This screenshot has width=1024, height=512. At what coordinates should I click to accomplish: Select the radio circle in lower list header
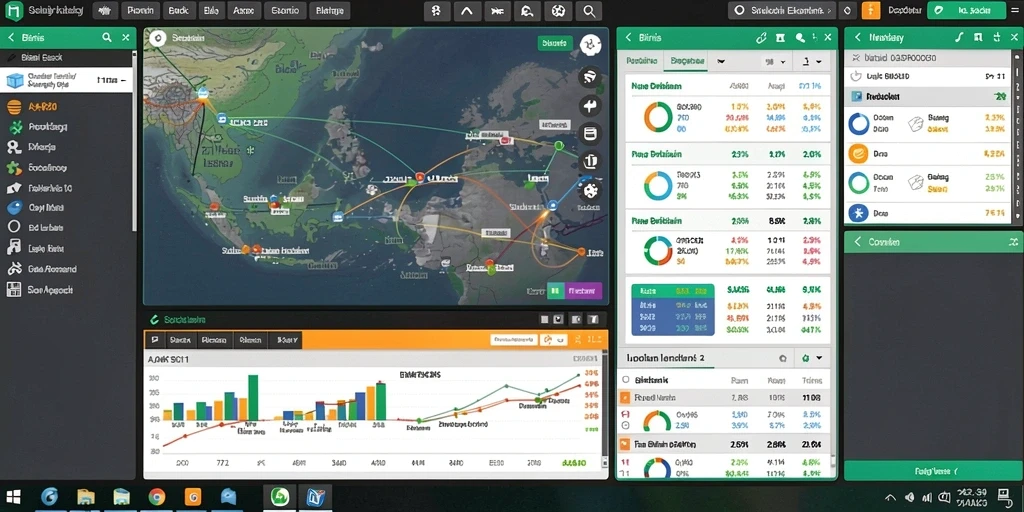pos(626,379)
